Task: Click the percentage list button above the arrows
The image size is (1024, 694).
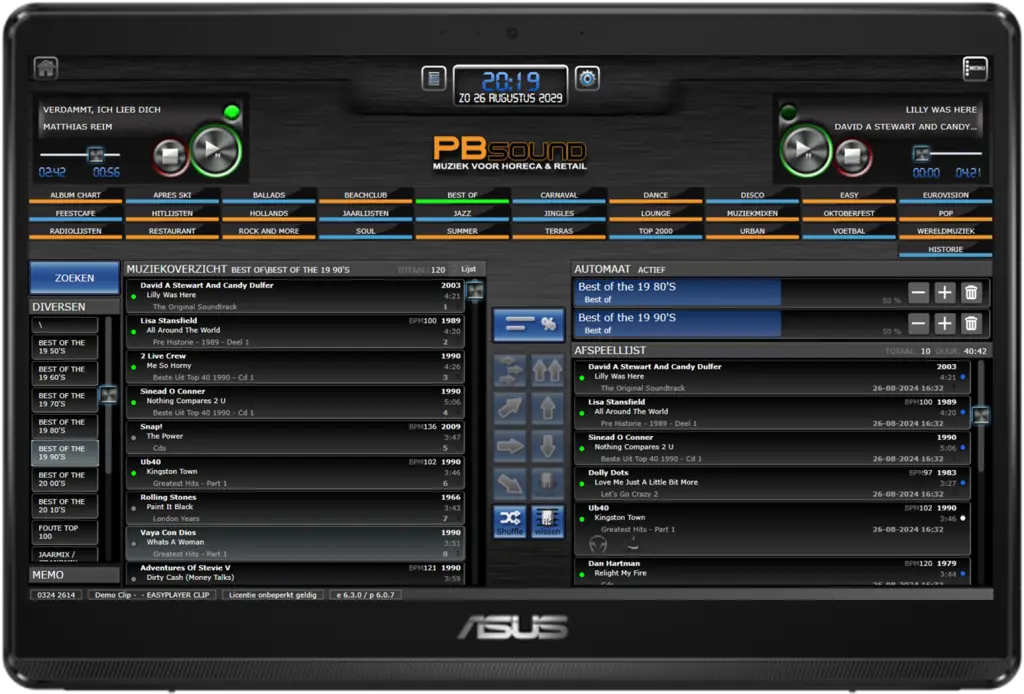Action: click(528, 324)
